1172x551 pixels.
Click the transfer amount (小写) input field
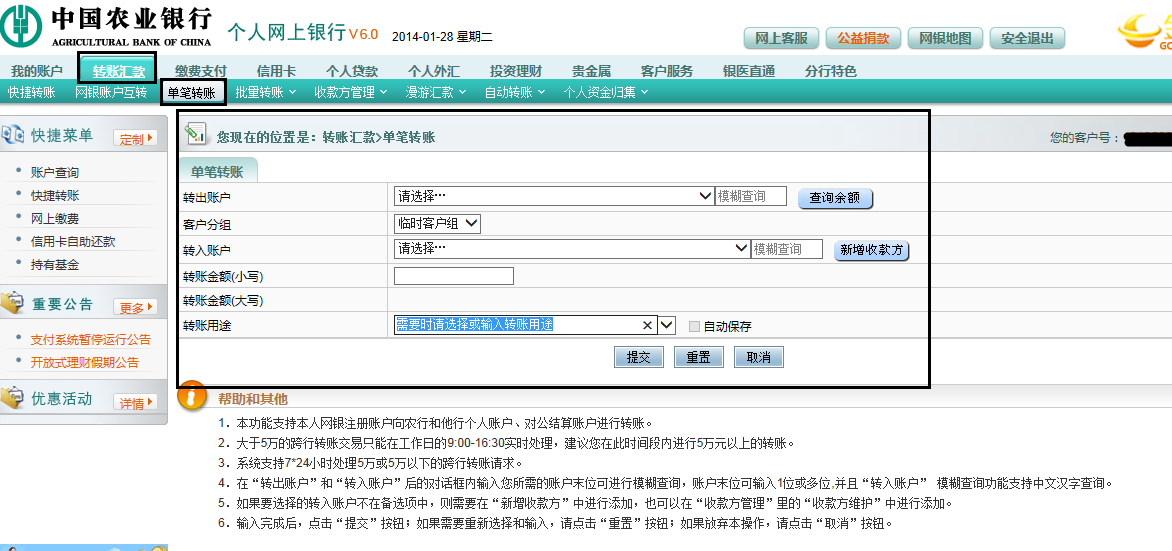tap(453, 276)
